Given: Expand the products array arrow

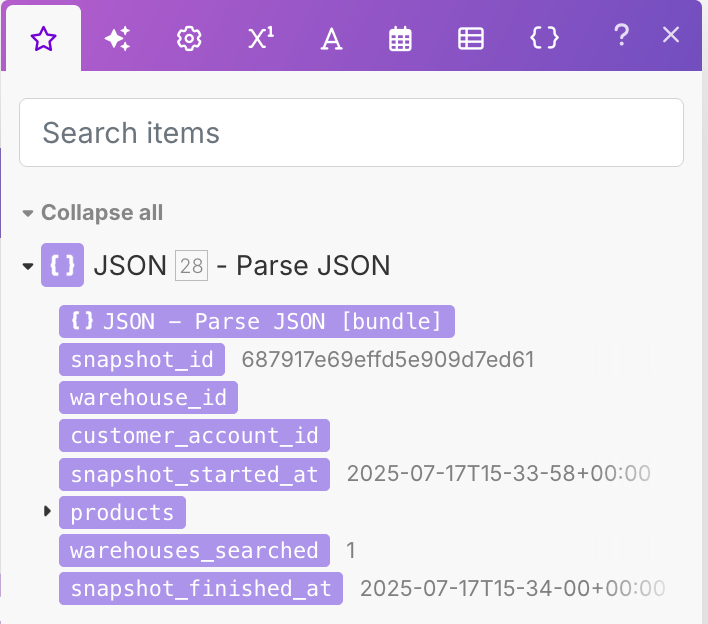Looking at the screenshot, I should [47, 512].
